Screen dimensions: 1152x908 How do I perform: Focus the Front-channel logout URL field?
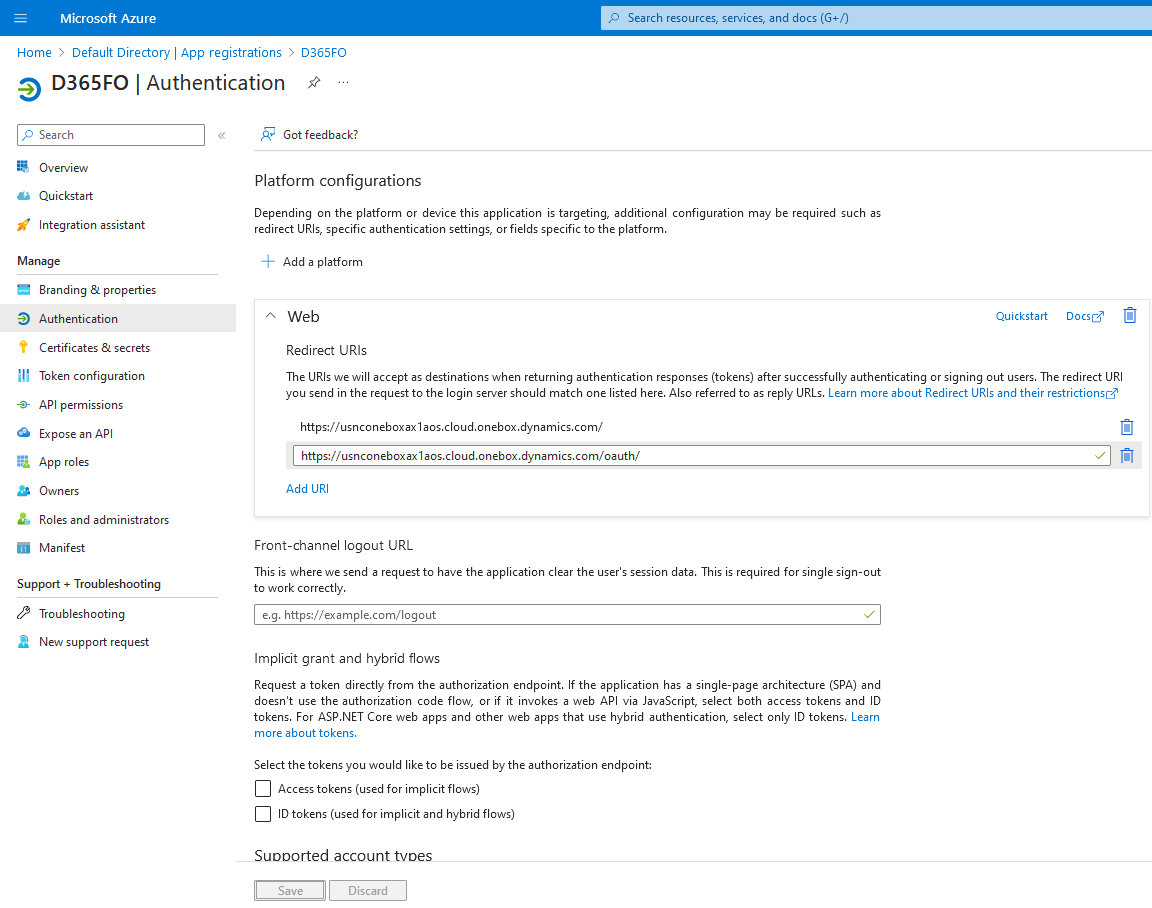[566, 614]
